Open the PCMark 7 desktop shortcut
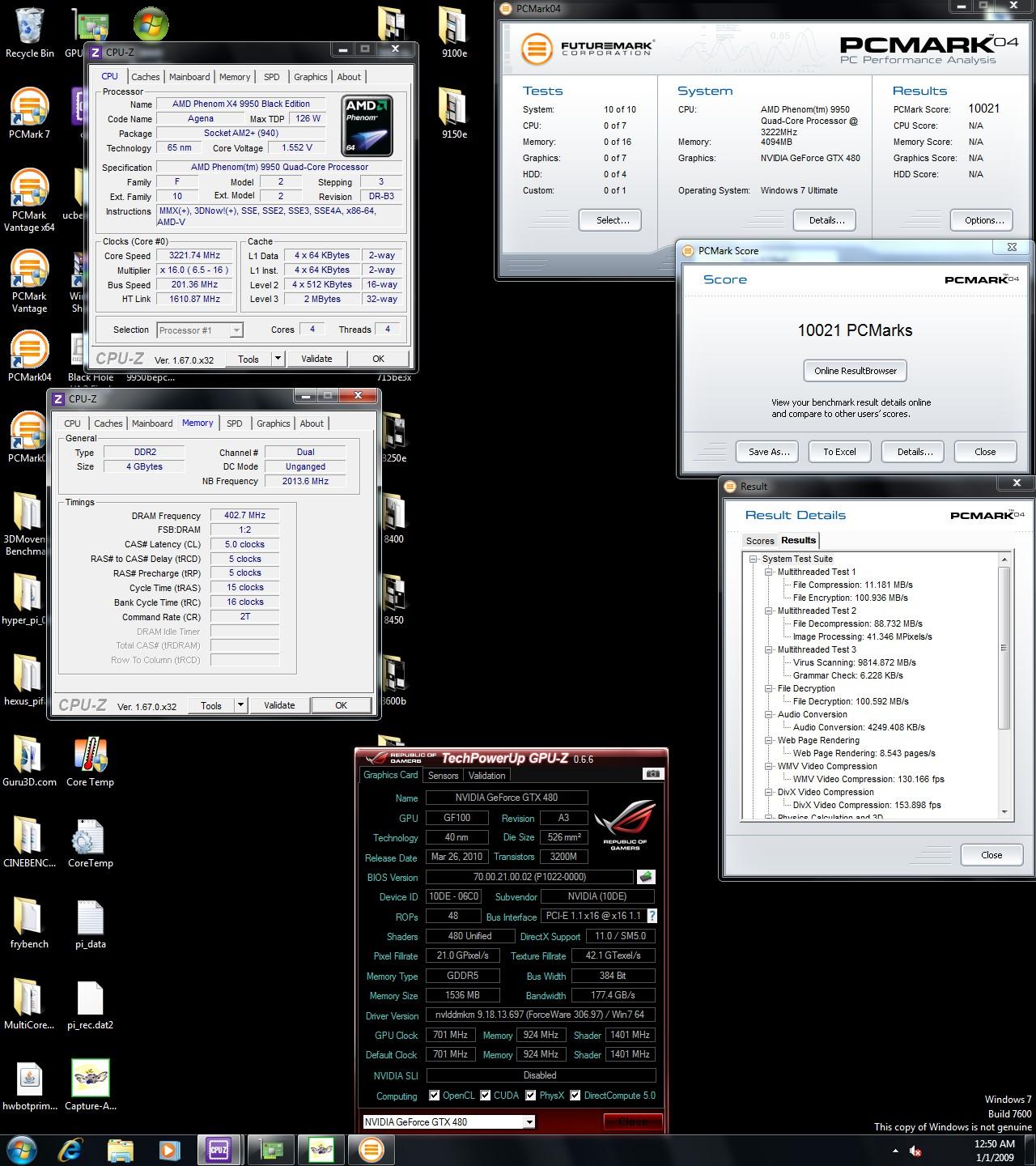Viewport: 1036px width, 1166px height. coord(30,113)
